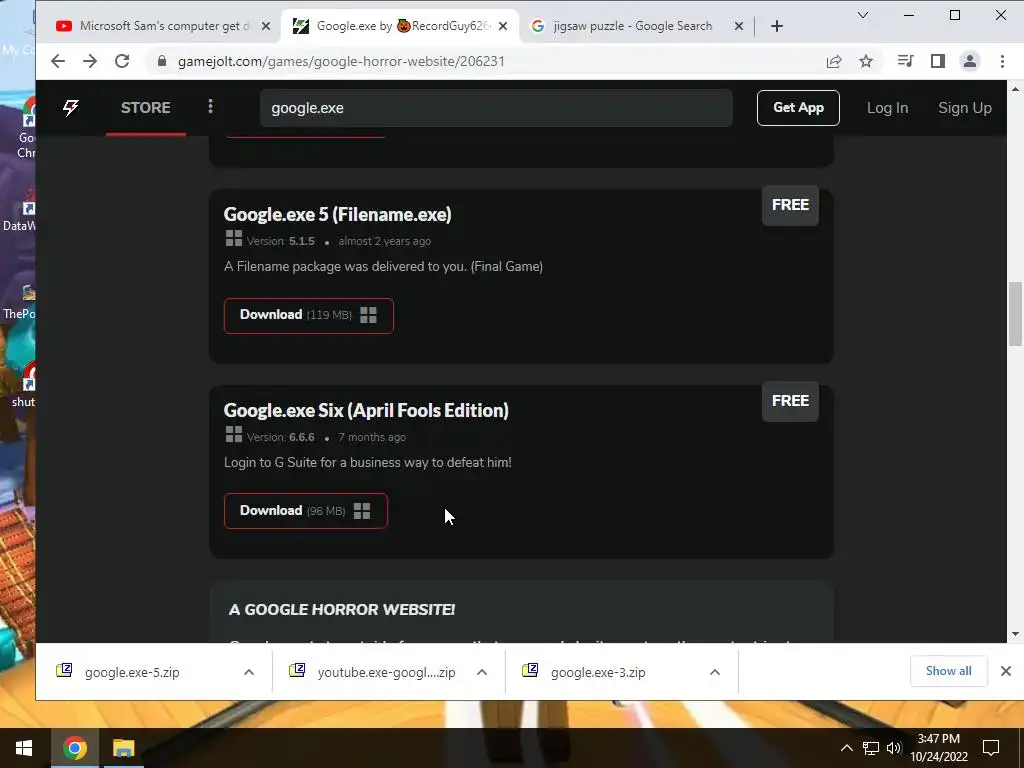The height and width of the screenshot is (768, 1024).
Task: Click Chrome icon in taskbar
Action: click(74, 748)
